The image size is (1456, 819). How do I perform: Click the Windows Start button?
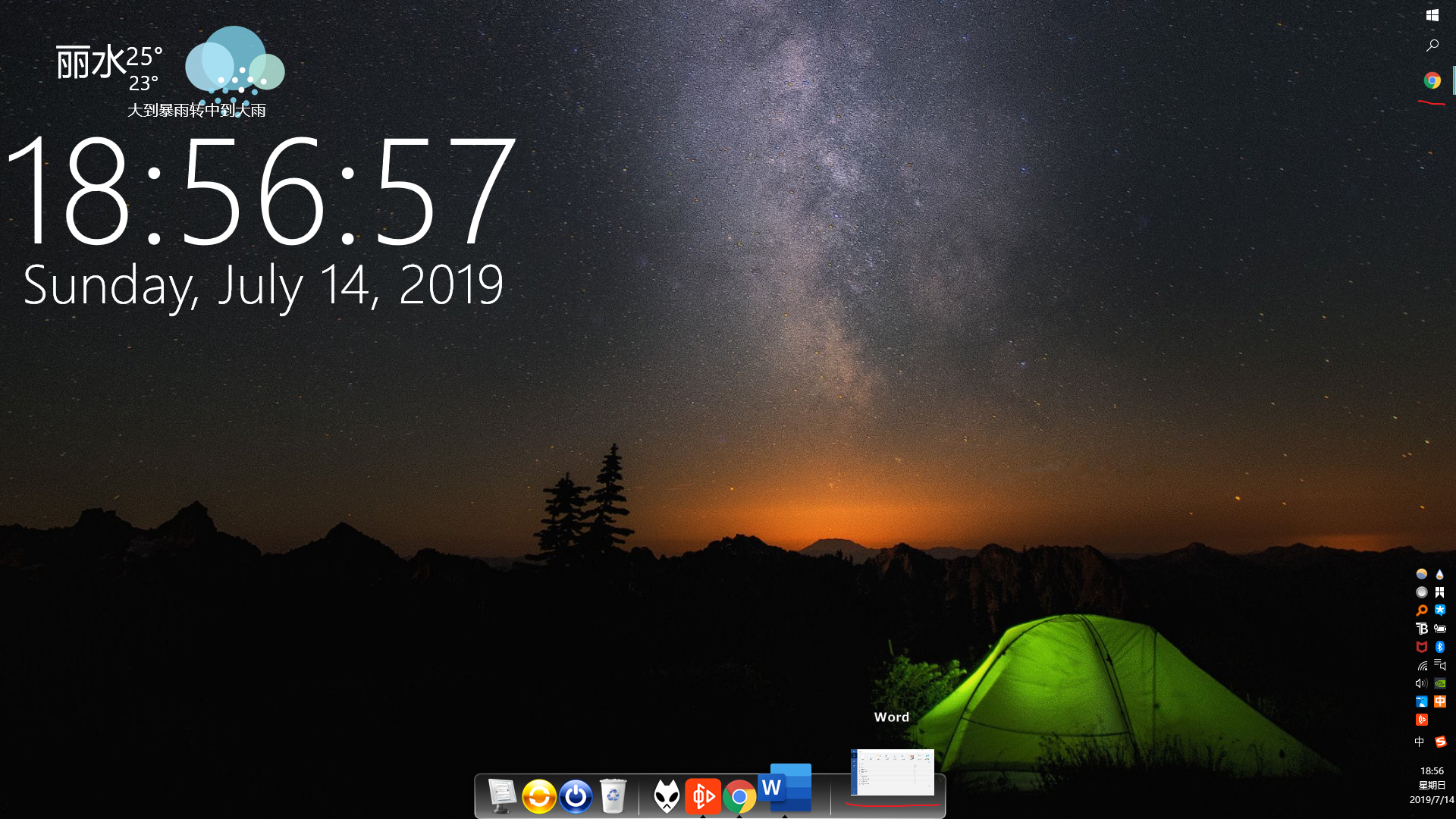[x=1432, y=15]
